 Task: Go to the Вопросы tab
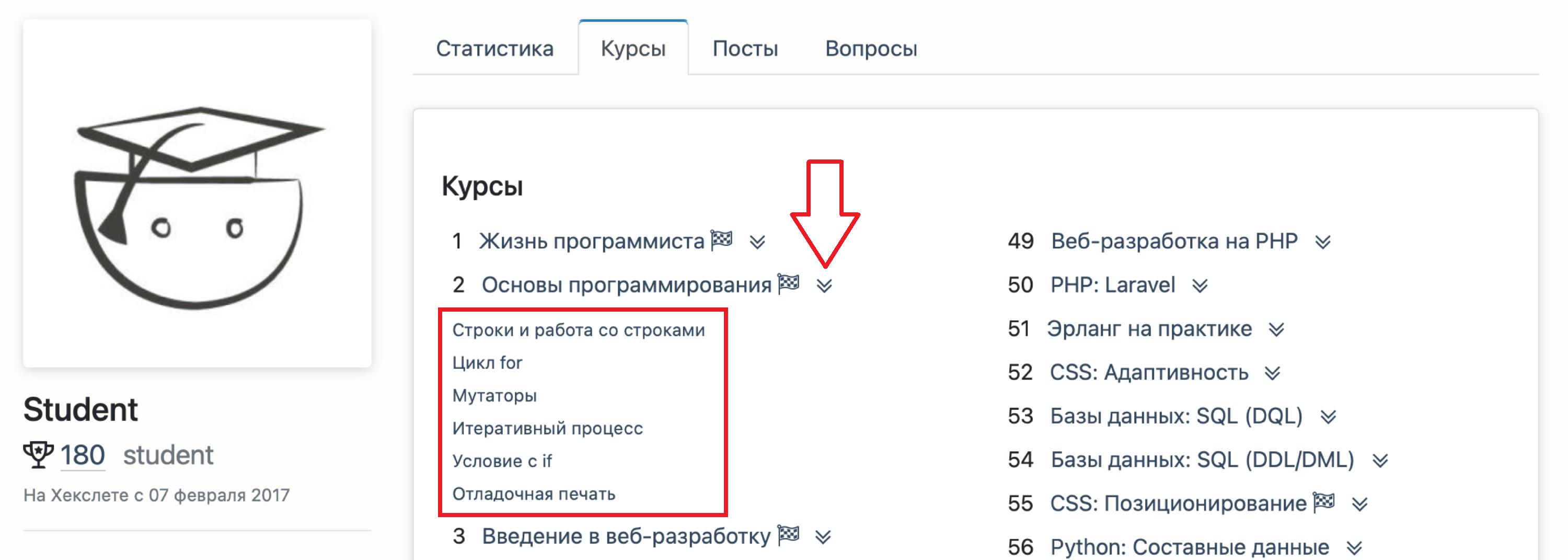[870, 49]
